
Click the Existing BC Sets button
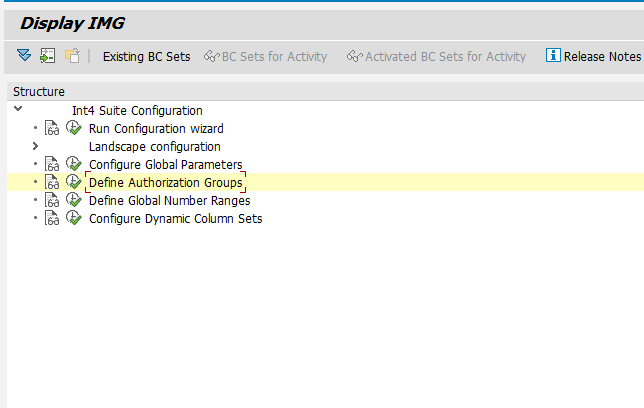[x=146, y=57]
